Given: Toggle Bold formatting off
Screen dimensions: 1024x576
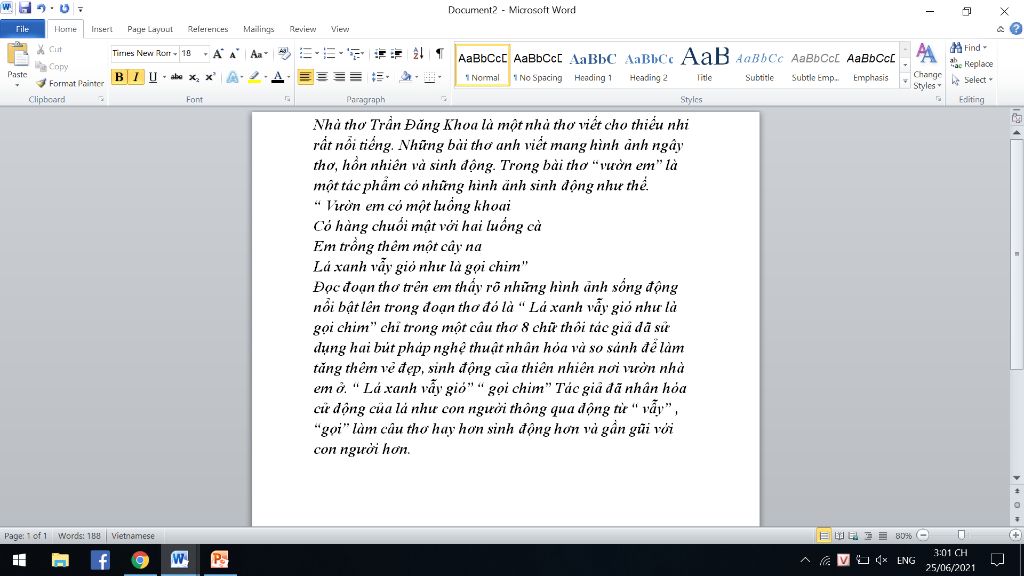Looking at the screenshot, I should point(119,77).
